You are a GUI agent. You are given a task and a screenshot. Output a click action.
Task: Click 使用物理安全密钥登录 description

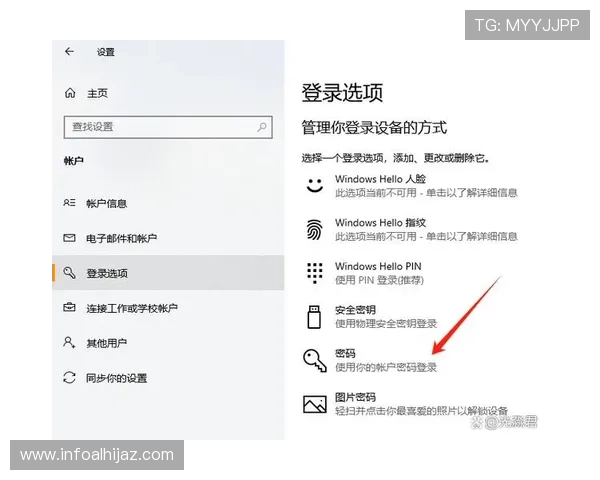pos(386,324)
